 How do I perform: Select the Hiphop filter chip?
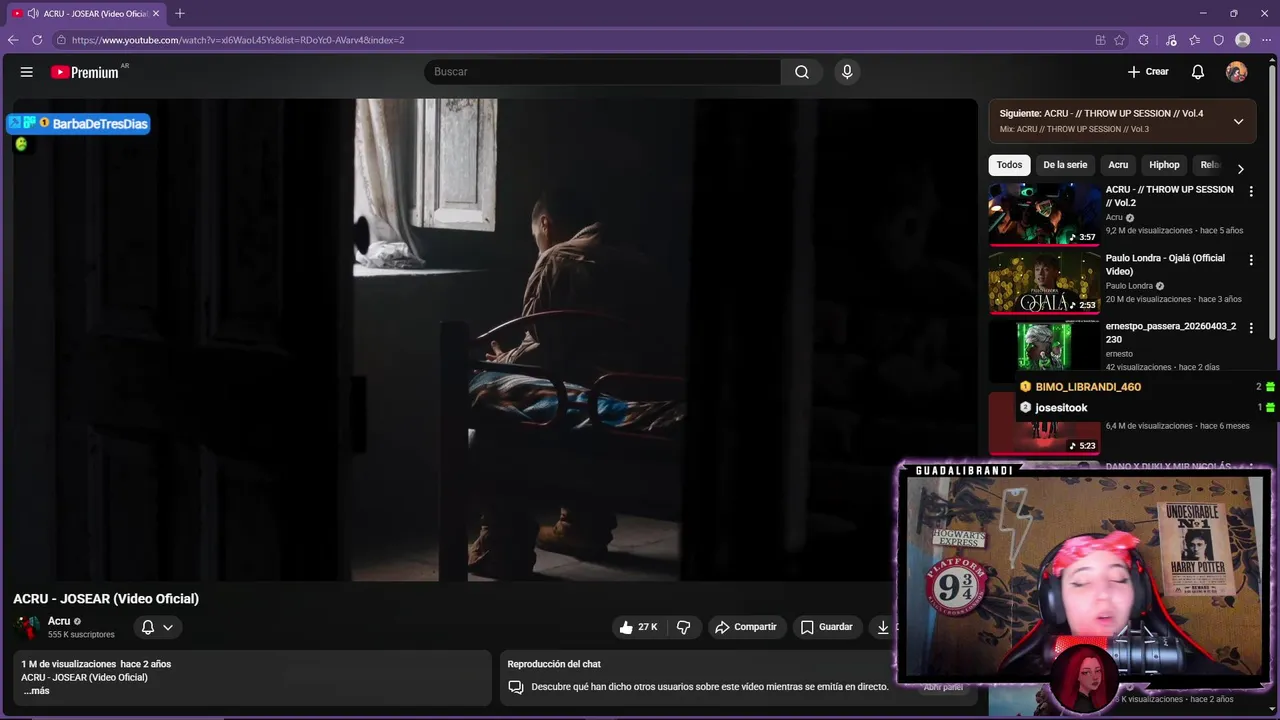tap(1164, 165)
